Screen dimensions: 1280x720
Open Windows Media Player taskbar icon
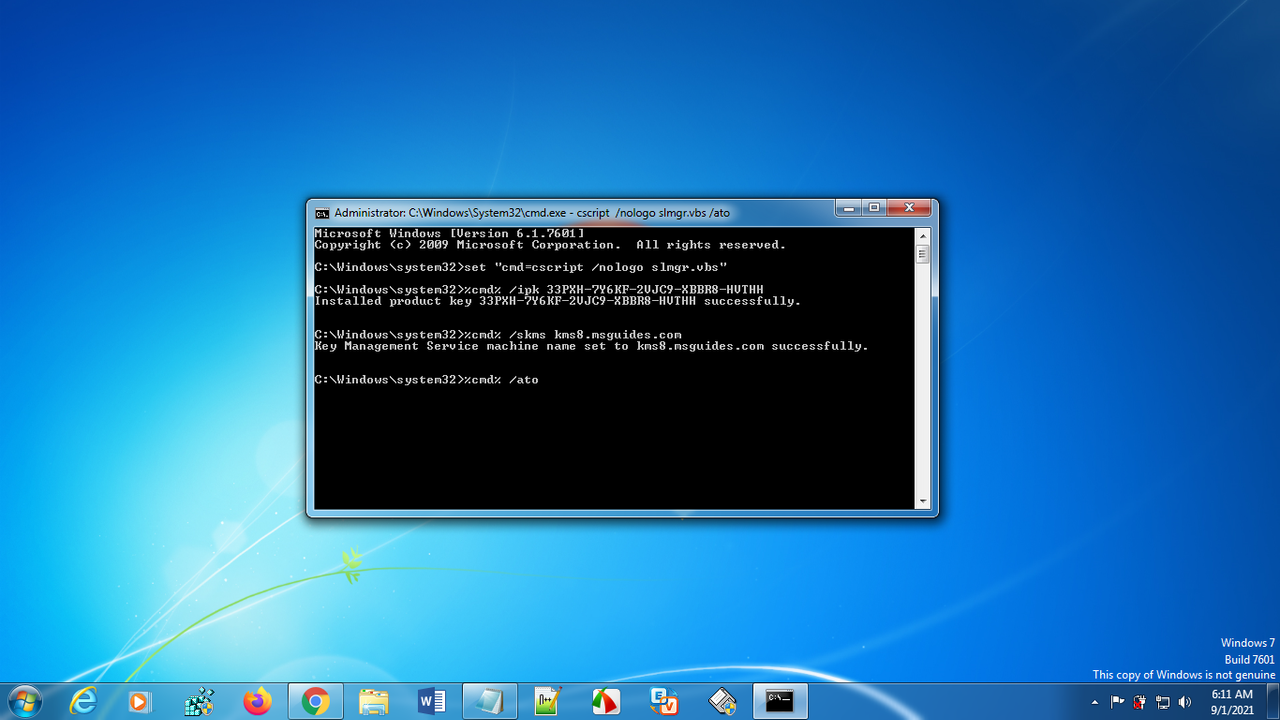pos(141,702)
